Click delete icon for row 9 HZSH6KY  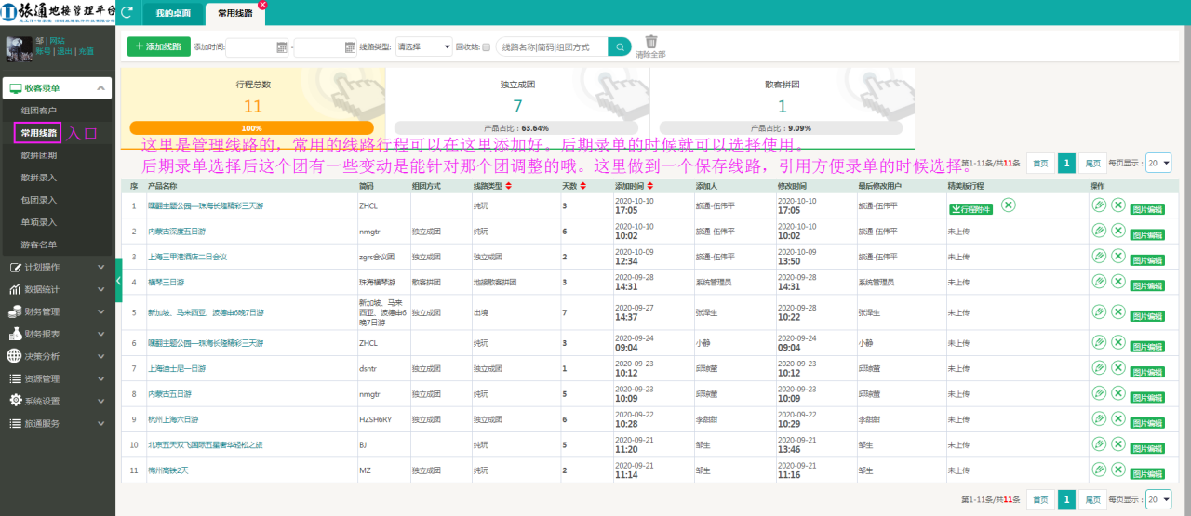click(1117, 419)
